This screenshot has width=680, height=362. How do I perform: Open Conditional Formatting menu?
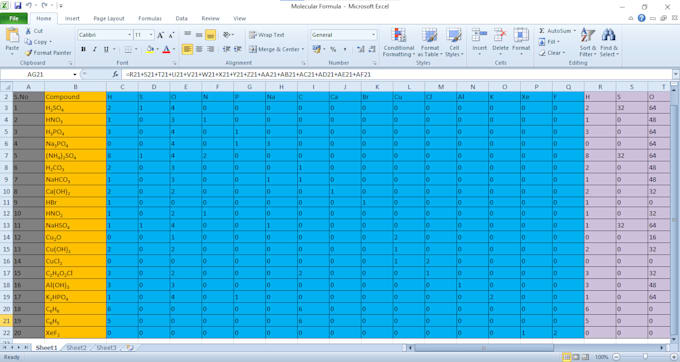tap(399, 42)
